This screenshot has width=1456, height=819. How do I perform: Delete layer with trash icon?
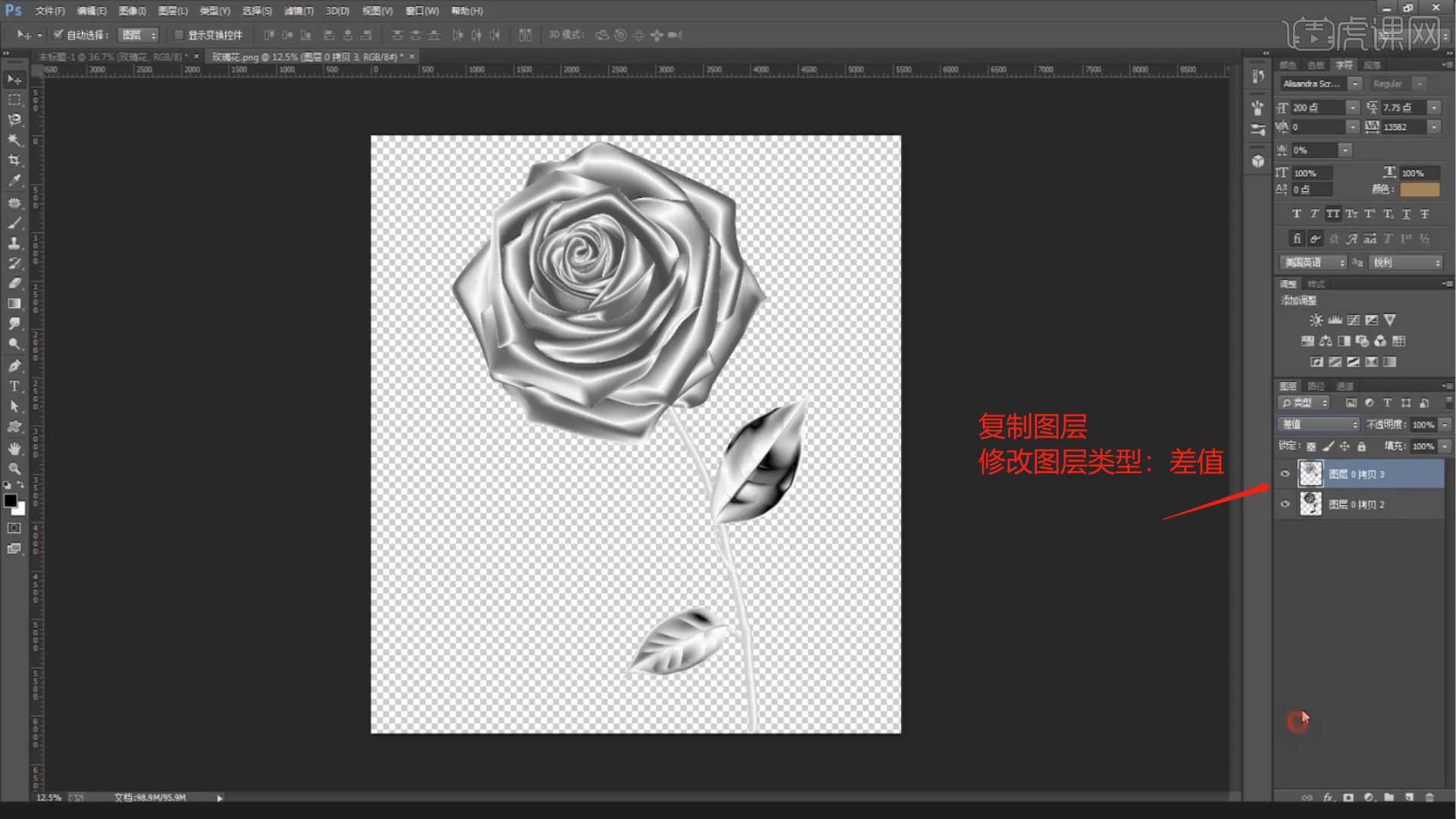pos(1430,797)
